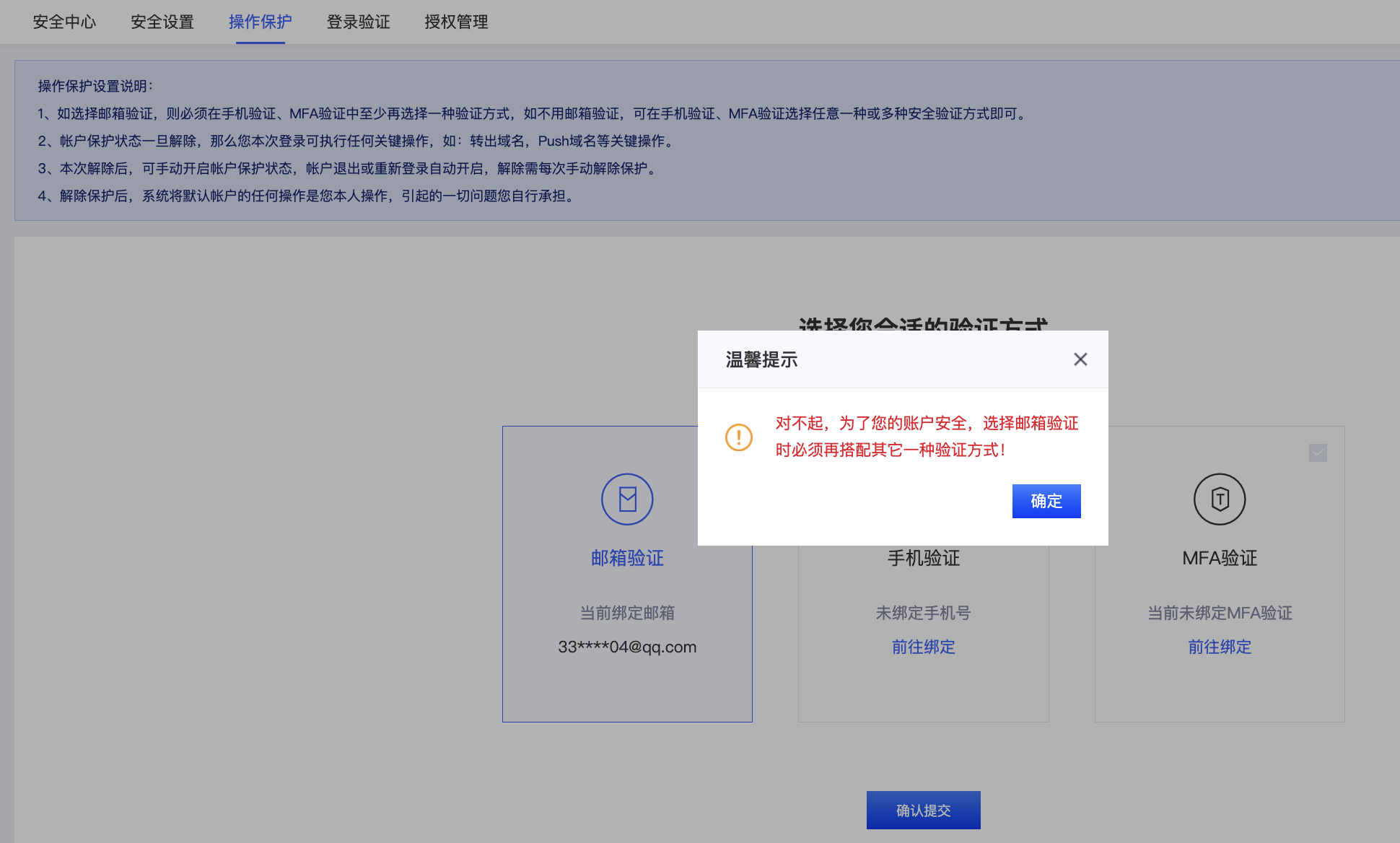Click 前往绑定 link under MFA验证

(1220, 647)
